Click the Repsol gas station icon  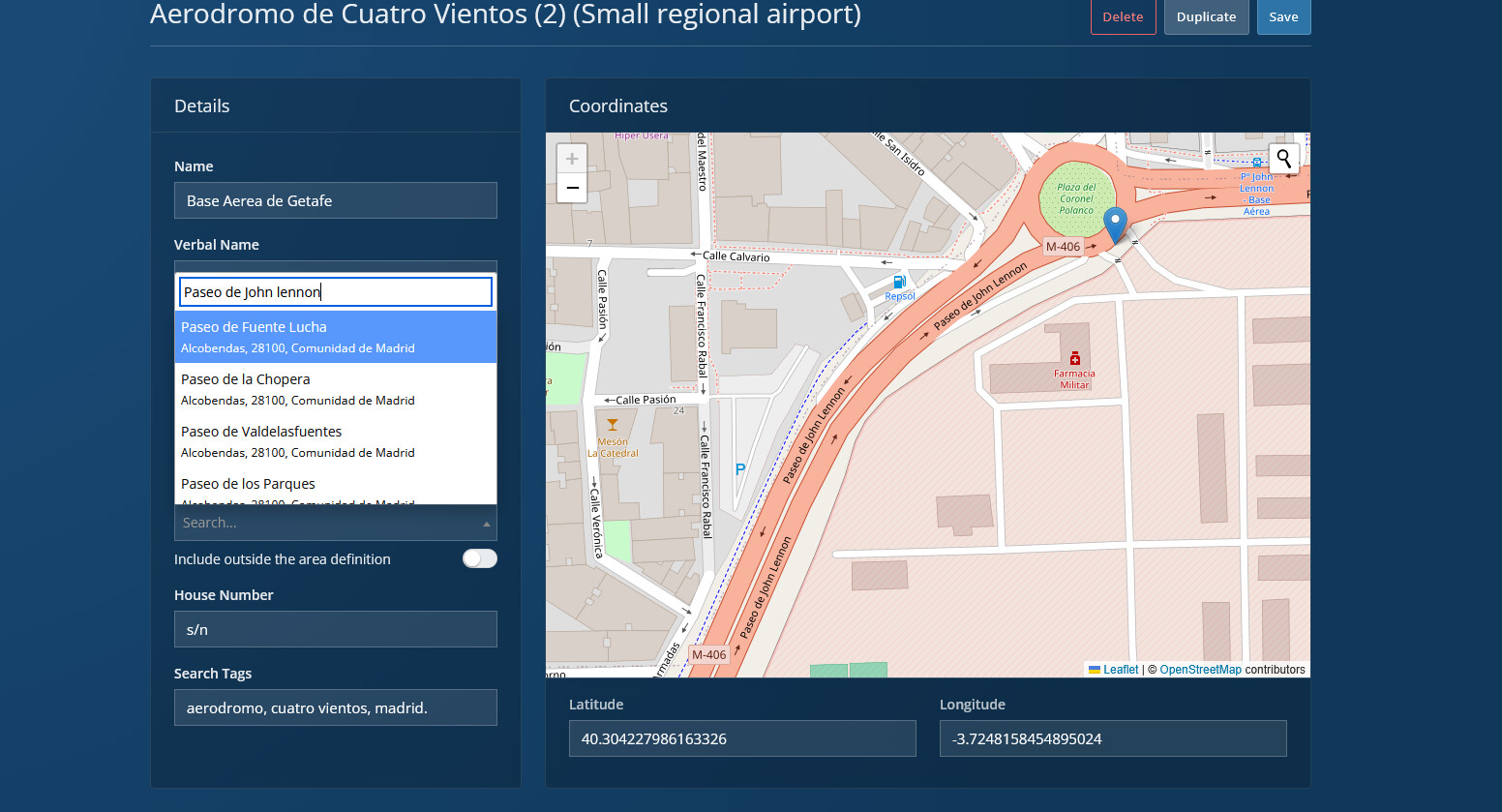[x=899, y=283]
